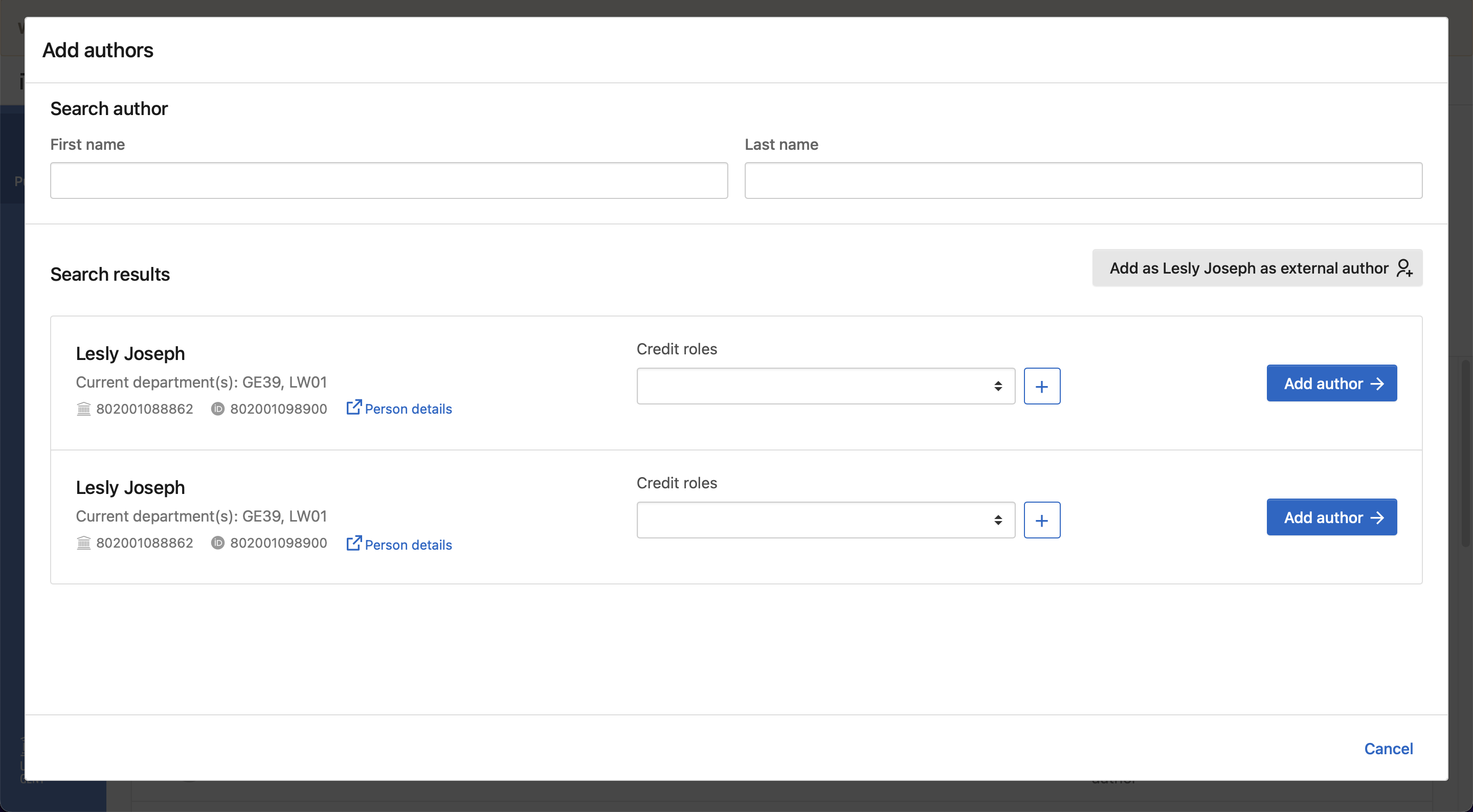The image size is (1473, 812).
Task: Click Add author for first search result
Action: coord(1331,383)
